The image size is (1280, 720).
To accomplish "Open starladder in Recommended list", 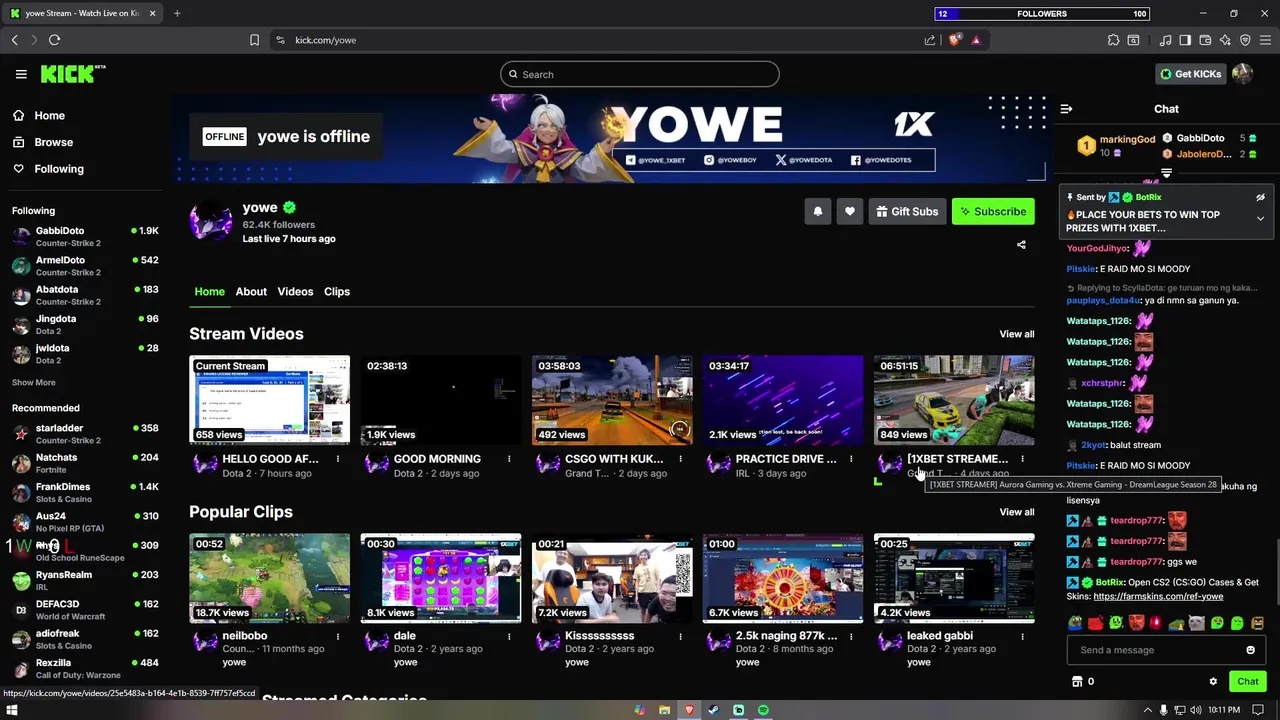I will point(84,433).
